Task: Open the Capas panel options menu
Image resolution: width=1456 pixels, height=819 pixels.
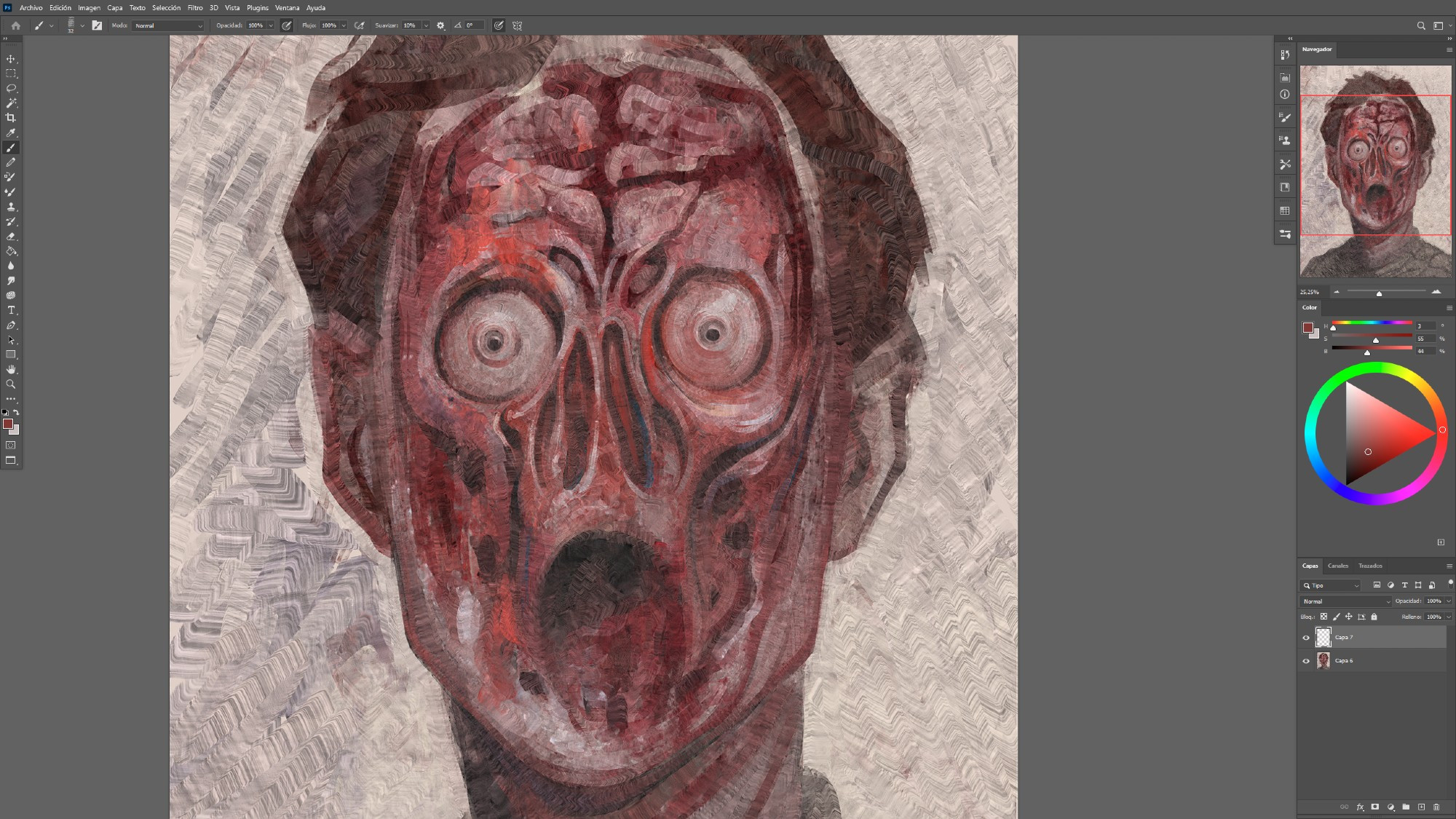Action: (1449, 566)
